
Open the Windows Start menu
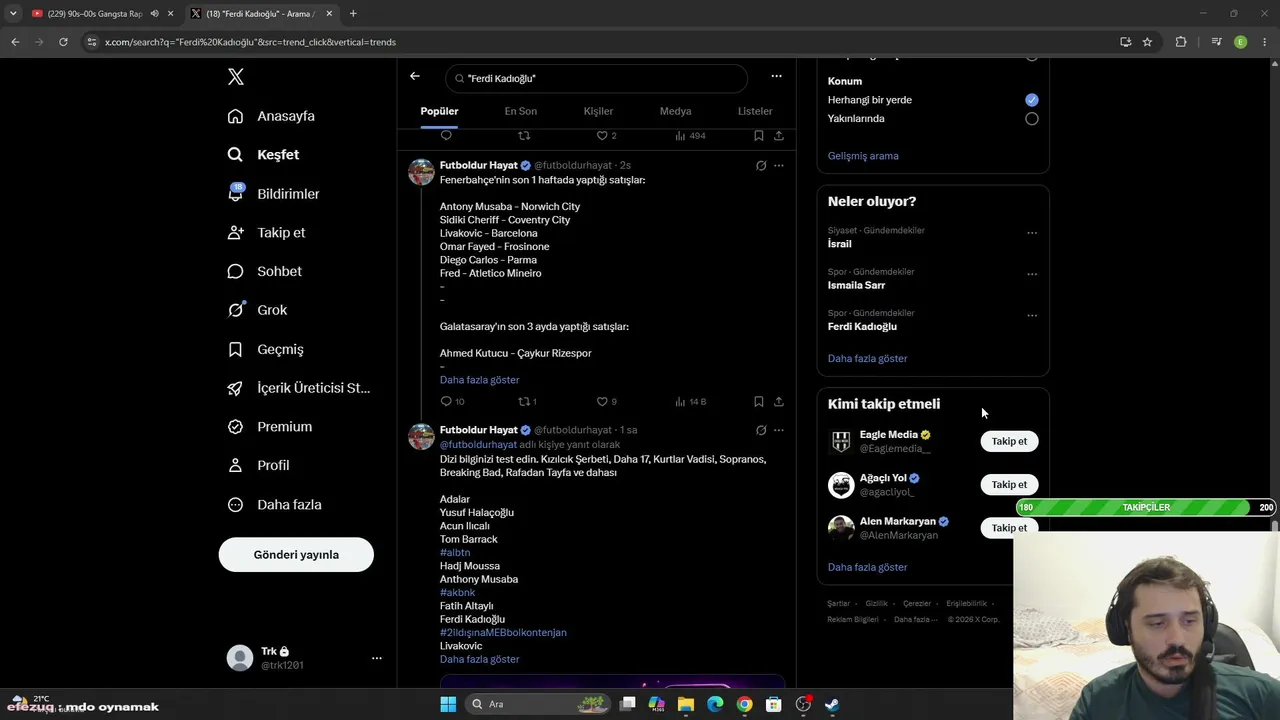tap(448, 704)
